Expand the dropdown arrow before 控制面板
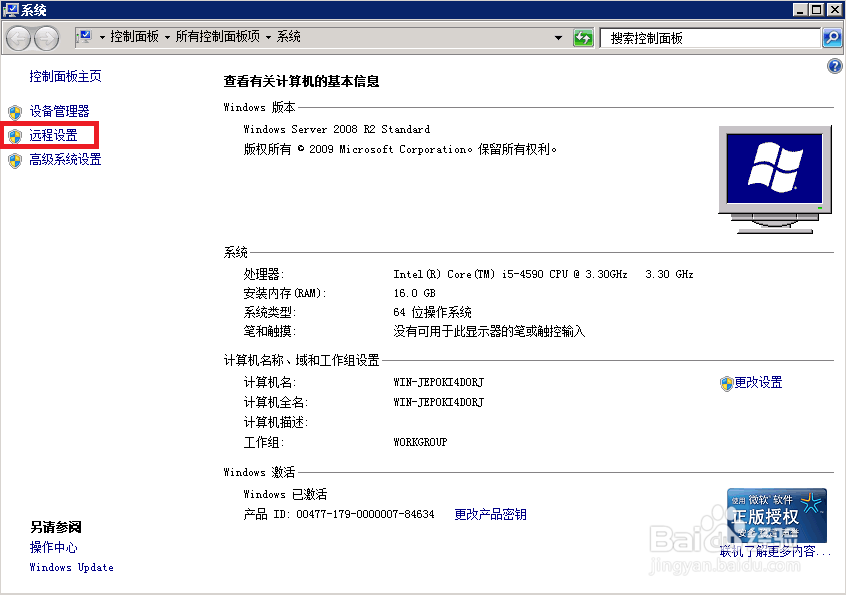846x595 pixels. tap(103, 37)
